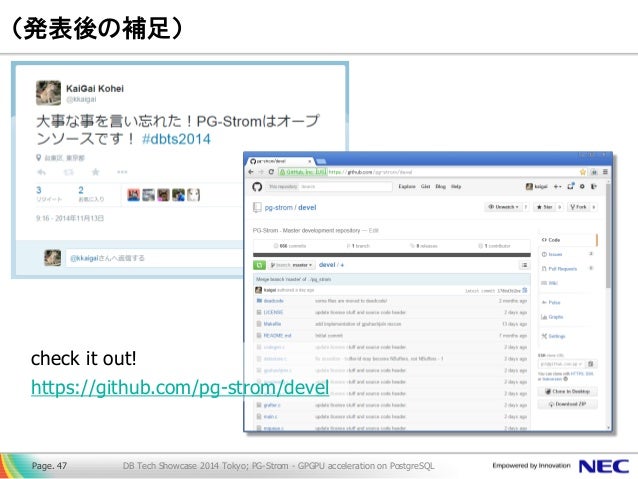Open Explore in the GitHub header
The height and width of the screenshot is (479, 638).
(407, 186)
